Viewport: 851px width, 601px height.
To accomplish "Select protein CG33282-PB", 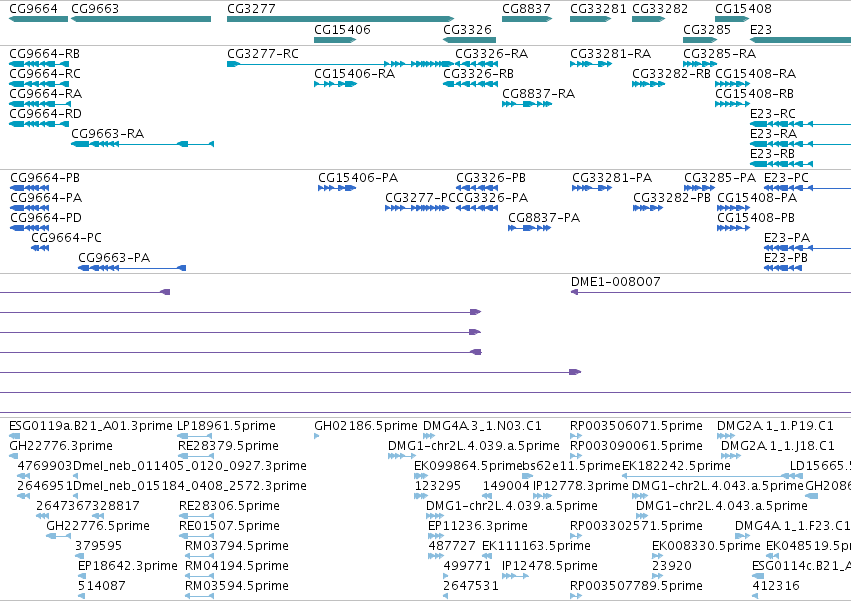I will pos(672,198).
